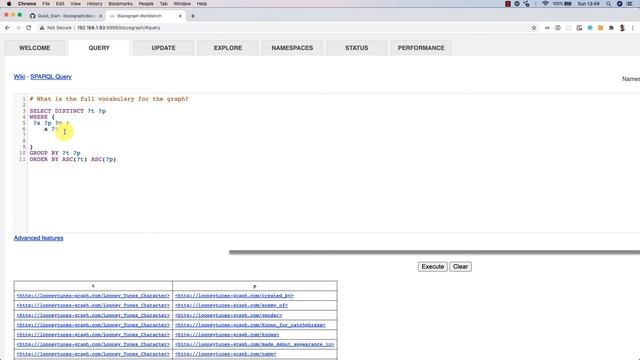
Task: Open Looney_Tunes_Character link in gender row
Action: pos(93,315)
